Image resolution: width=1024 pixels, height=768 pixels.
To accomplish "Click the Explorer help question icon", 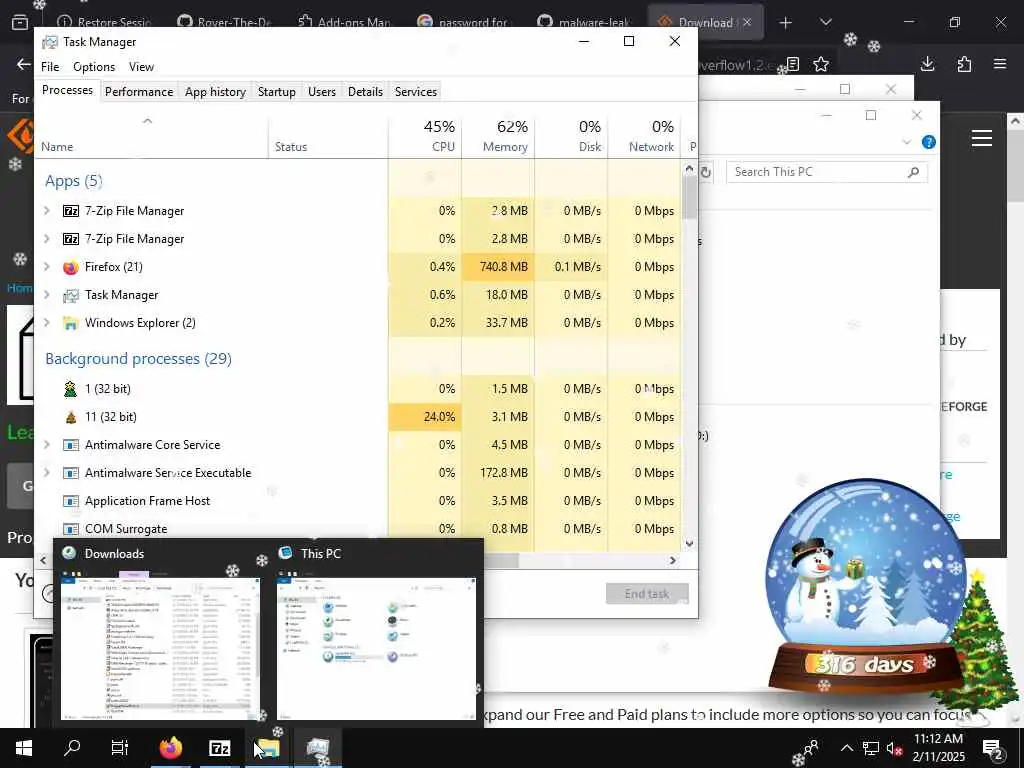I will click(x=929, y=142).
